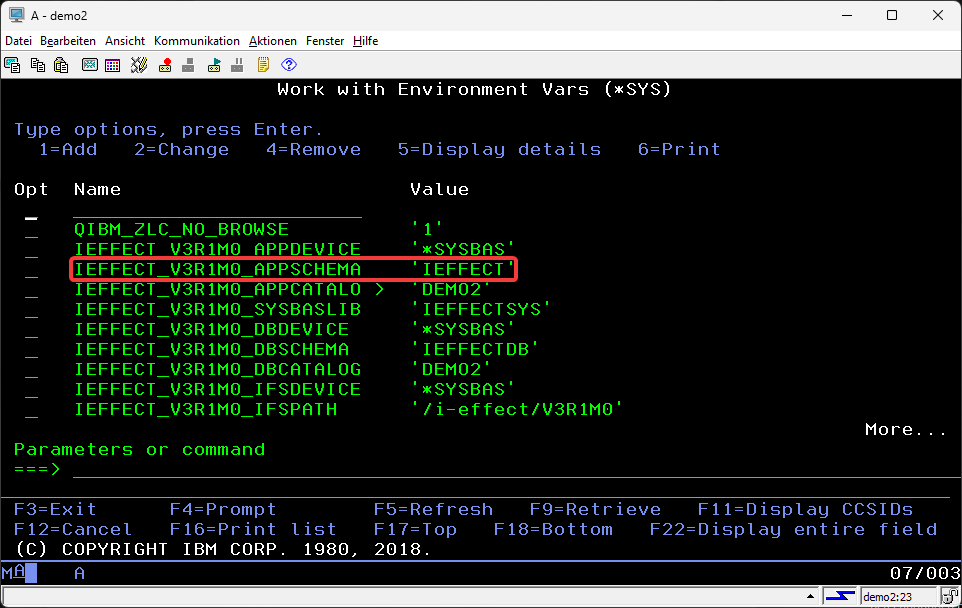Open the Aktionen menu
This screenshot has height=608, width=962.
[x=272, y=41]
